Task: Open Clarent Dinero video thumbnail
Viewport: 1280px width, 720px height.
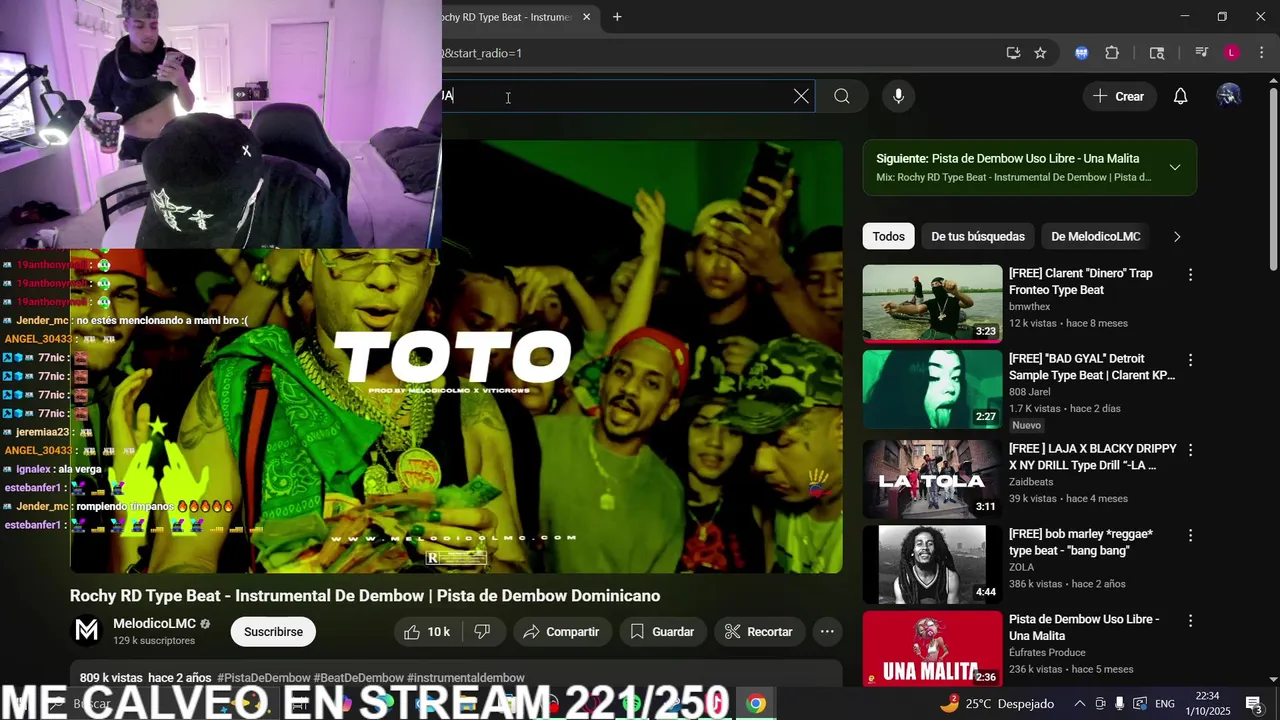Action: tap(932, 303)
